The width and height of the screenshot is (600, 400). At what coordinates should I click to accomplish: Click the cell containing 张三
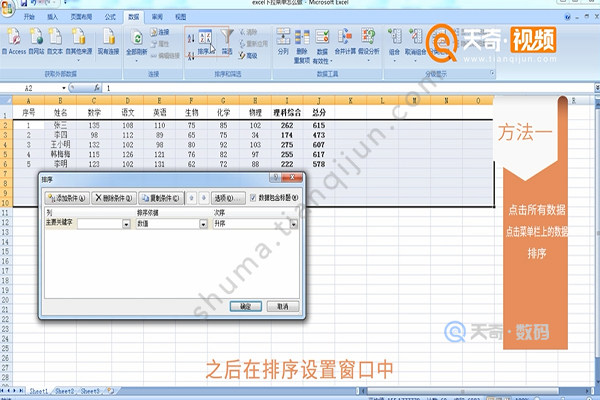60,125
